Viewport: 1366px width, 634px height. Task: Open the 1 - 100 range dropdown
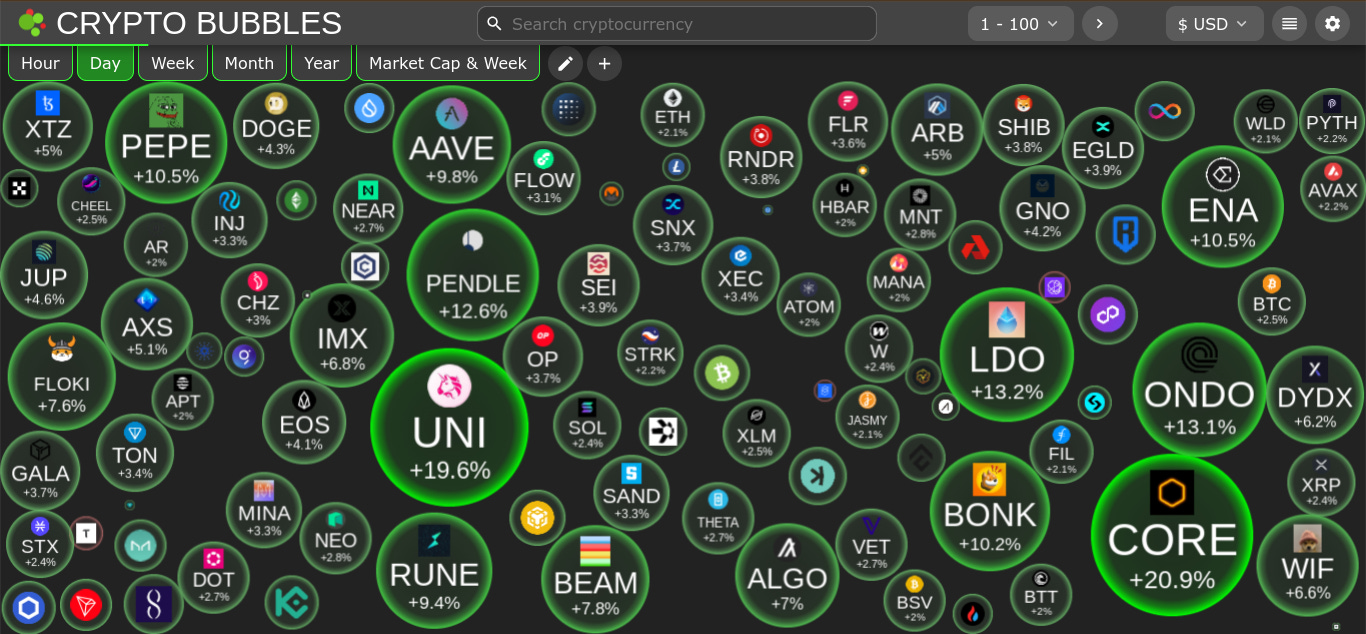(1021, 24)
